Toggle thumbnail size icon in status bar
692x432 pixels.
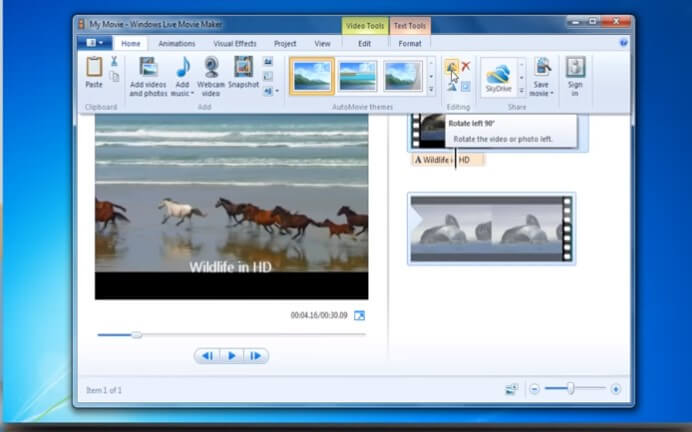(x=511, y=389)
